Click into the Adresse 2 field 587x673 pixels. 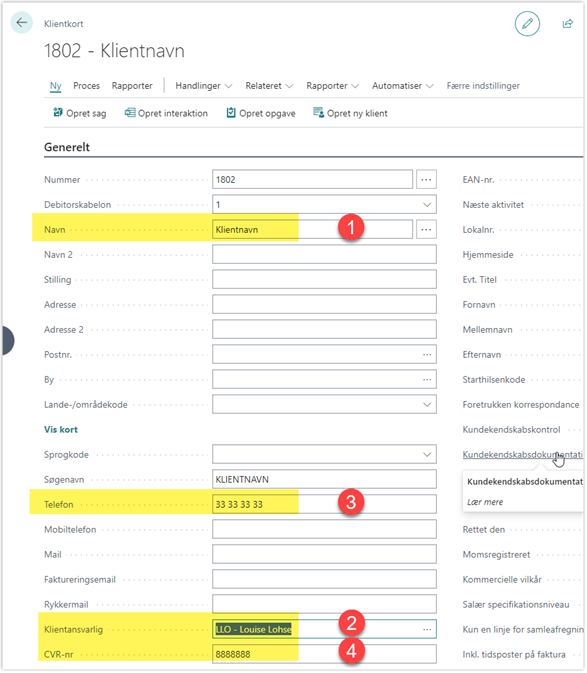tap(324, 330)
